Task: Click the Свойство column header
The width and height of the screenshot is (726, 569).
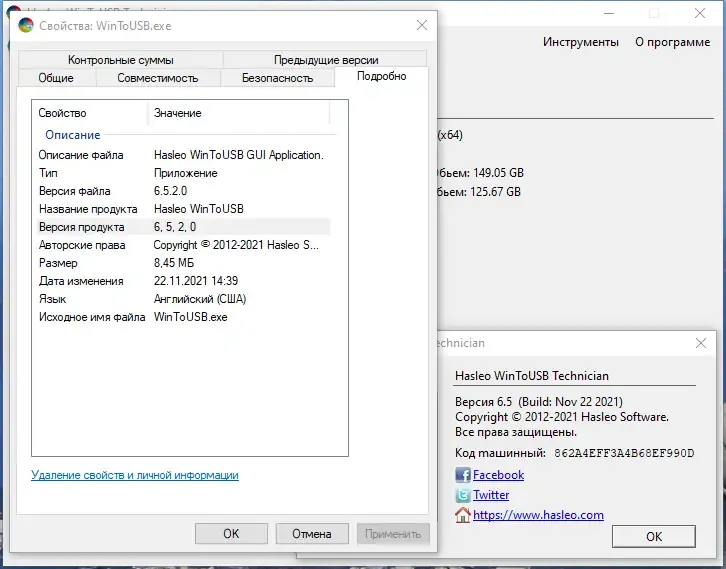Action: tap(90, 113)
